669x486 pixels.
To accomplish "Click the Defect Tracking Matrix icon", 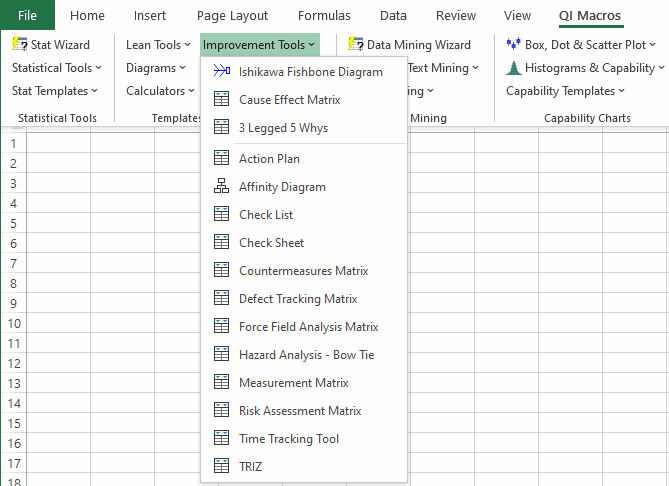I will (221, 298).
